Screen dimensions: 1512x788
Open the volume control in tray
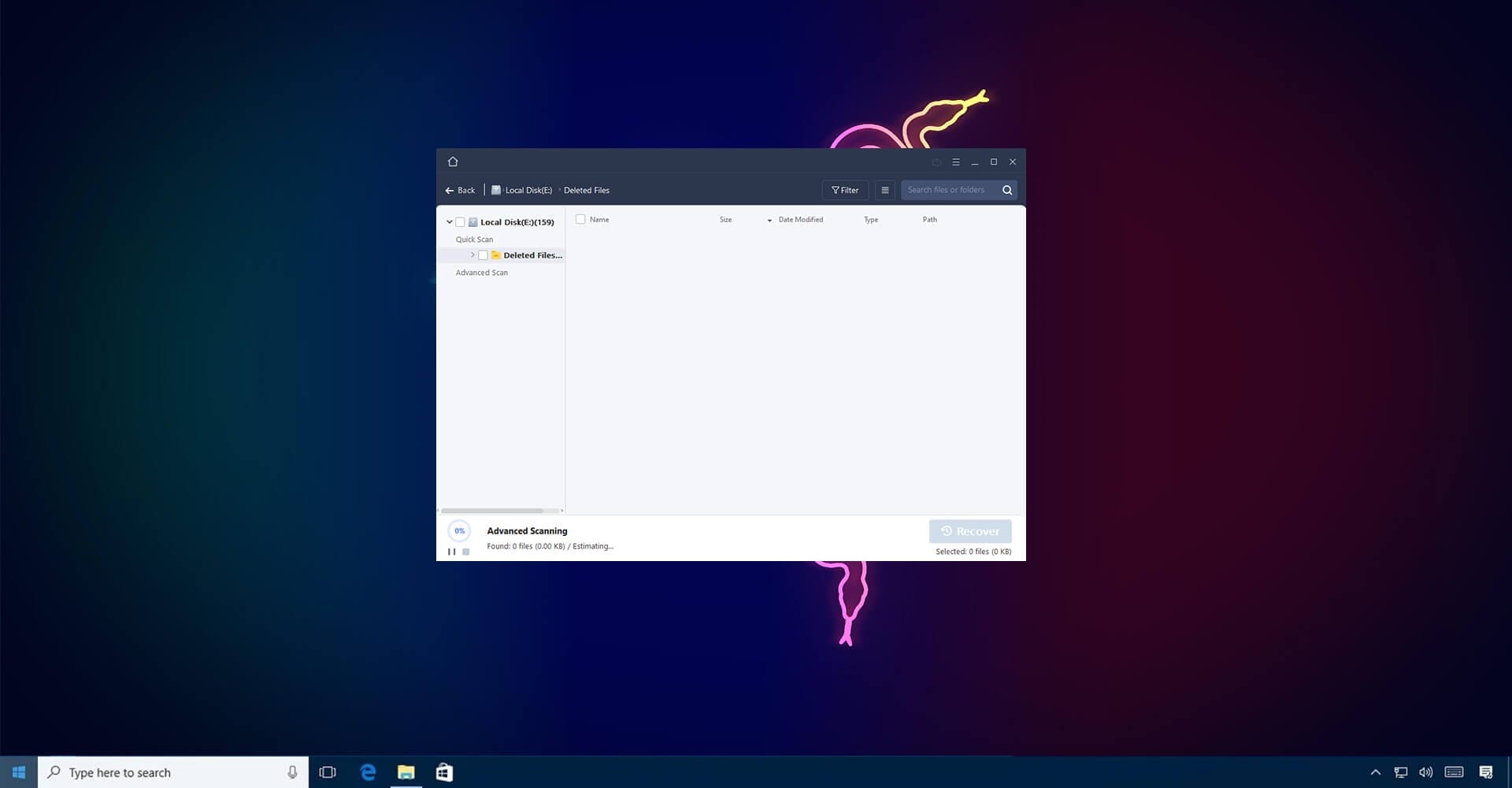1425,772
